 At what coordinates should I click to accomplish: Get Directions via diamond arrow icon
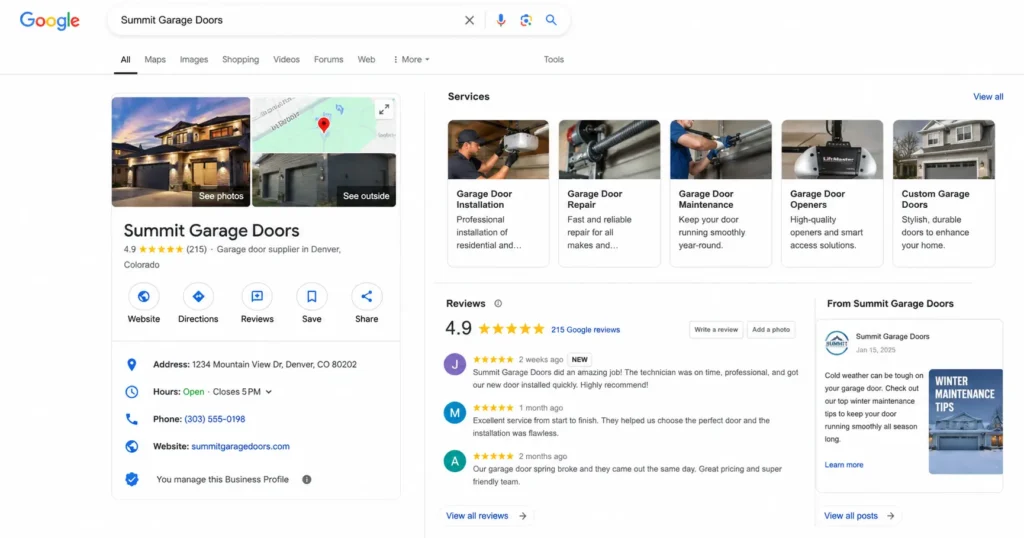pos(198,296)
